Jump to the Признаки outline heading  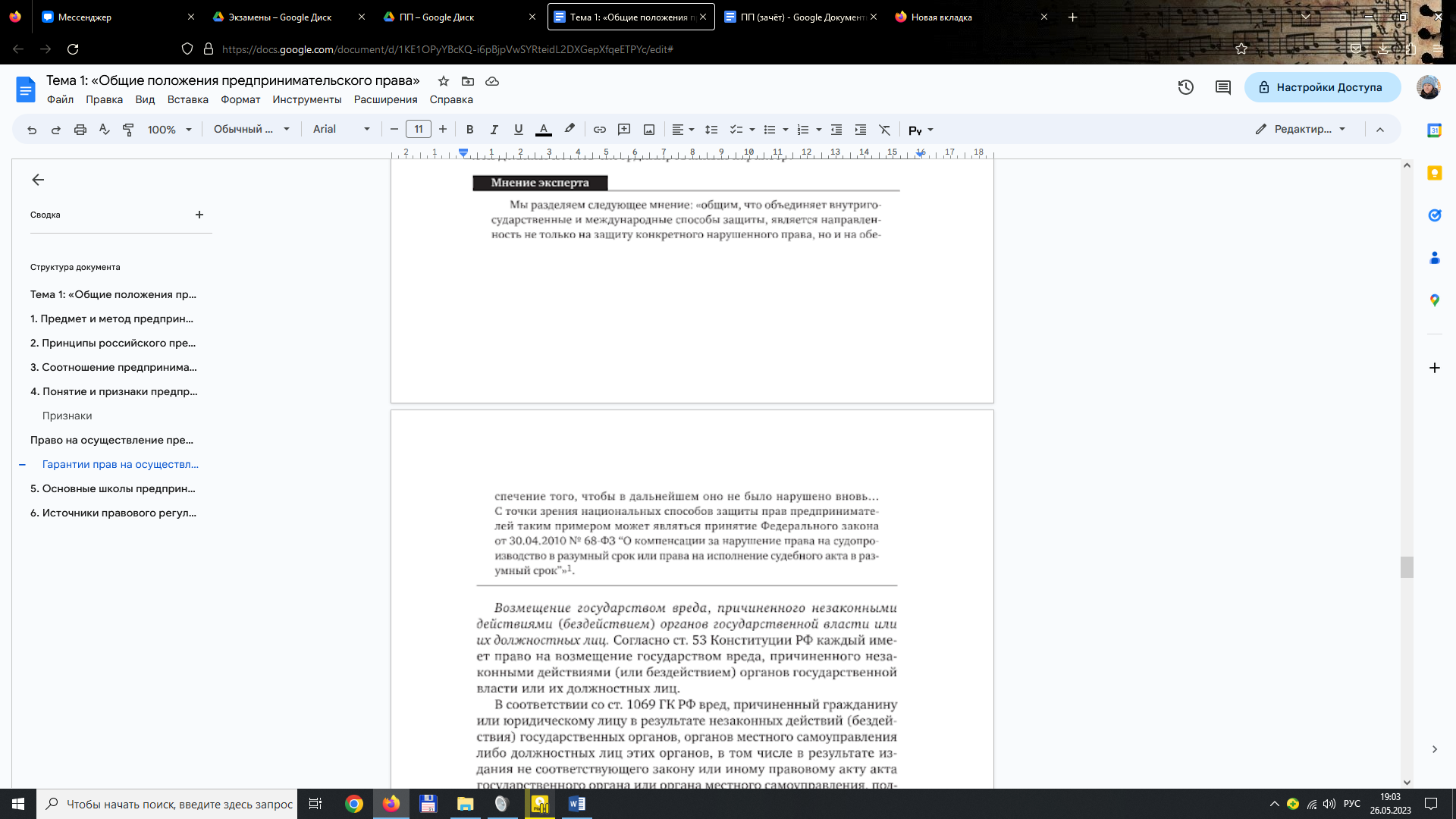pyautogui.click(x=67, y=416)
